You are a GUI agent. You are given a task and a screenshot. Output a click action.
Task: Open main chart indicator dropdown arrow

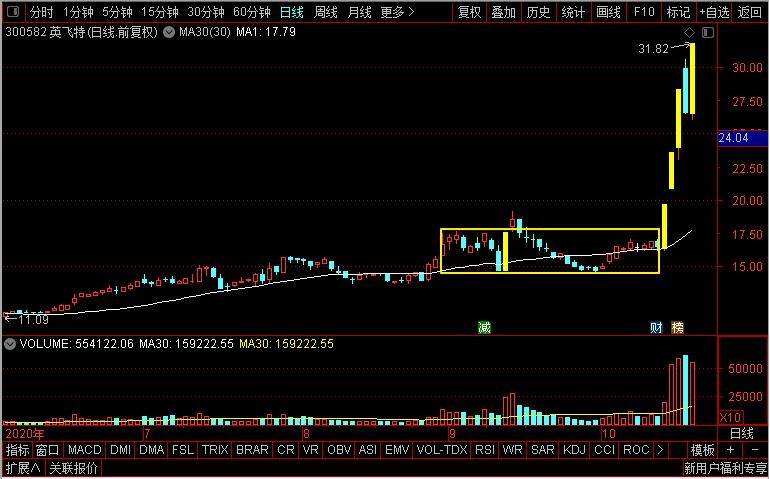(169, 33)
